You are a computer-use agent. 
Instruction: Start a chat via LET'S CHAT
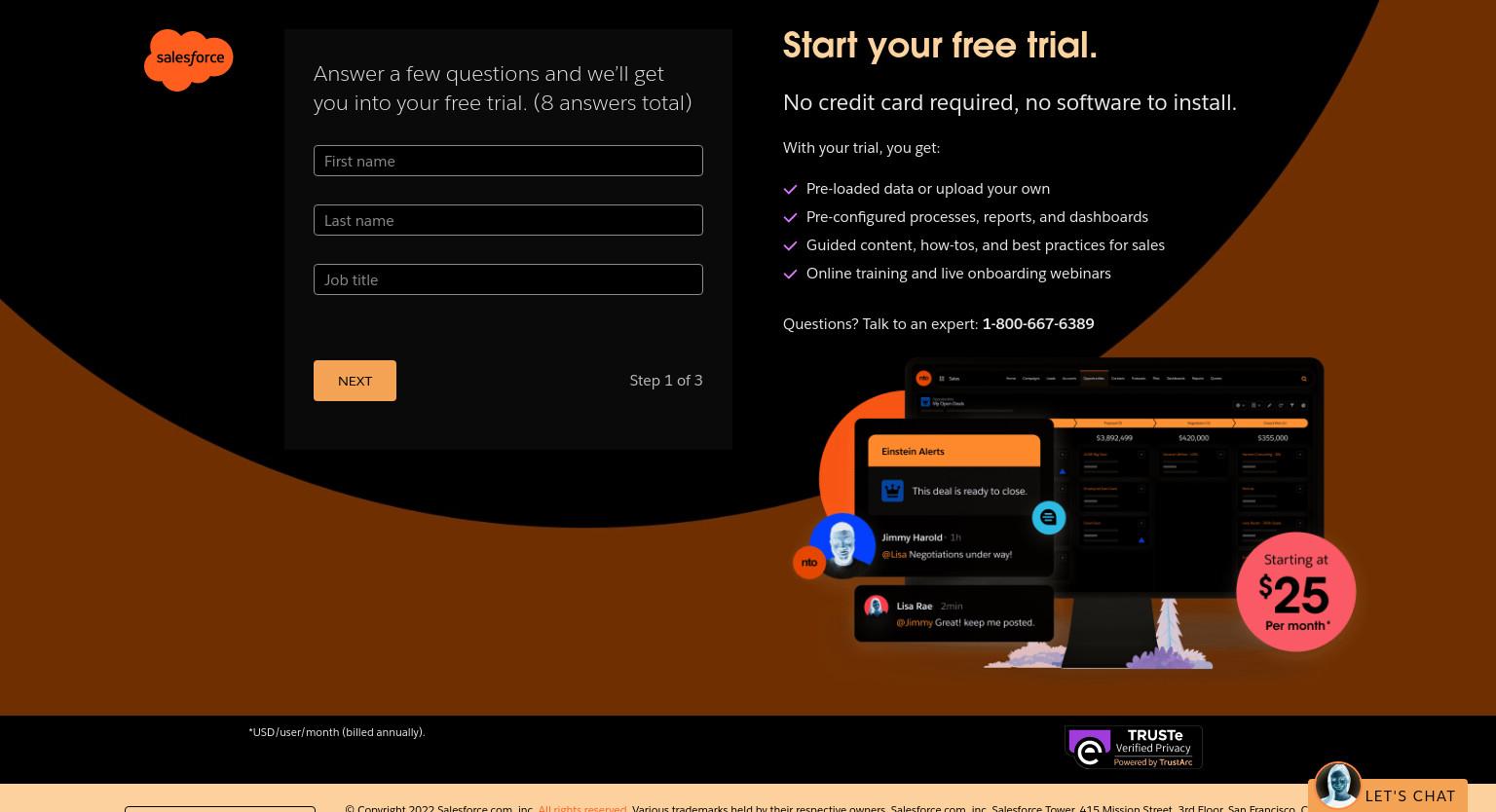pos(1409,795)
